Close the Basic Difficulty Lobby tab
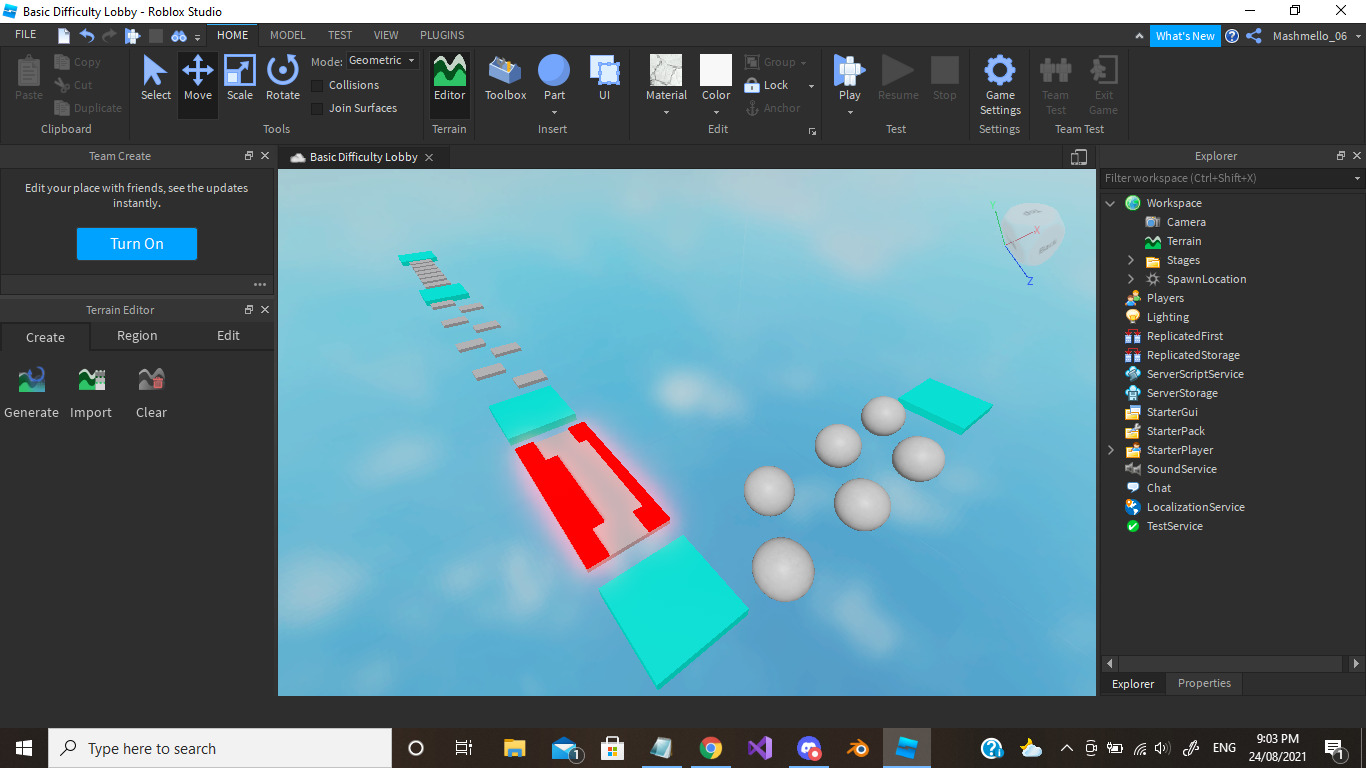Viewport: 1366px width, 768px height. coord(429,157)
